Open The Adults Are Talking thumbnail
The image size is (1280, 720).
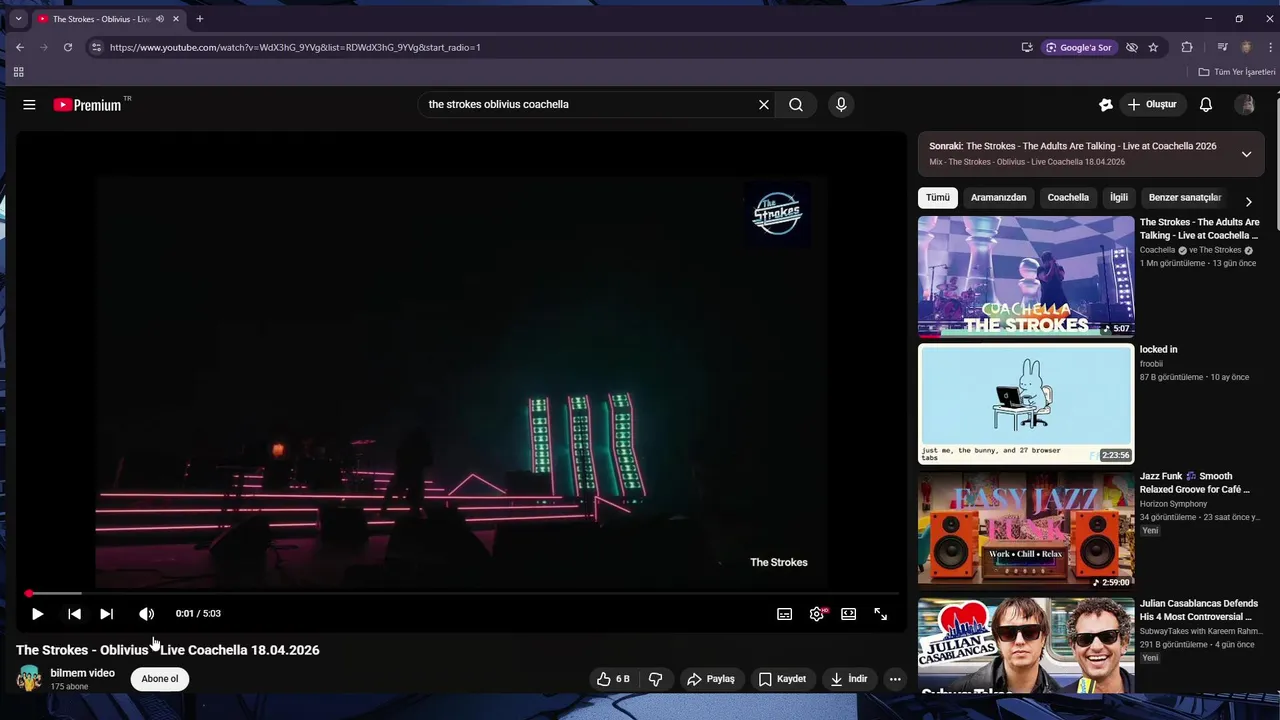click(1026, 277)
